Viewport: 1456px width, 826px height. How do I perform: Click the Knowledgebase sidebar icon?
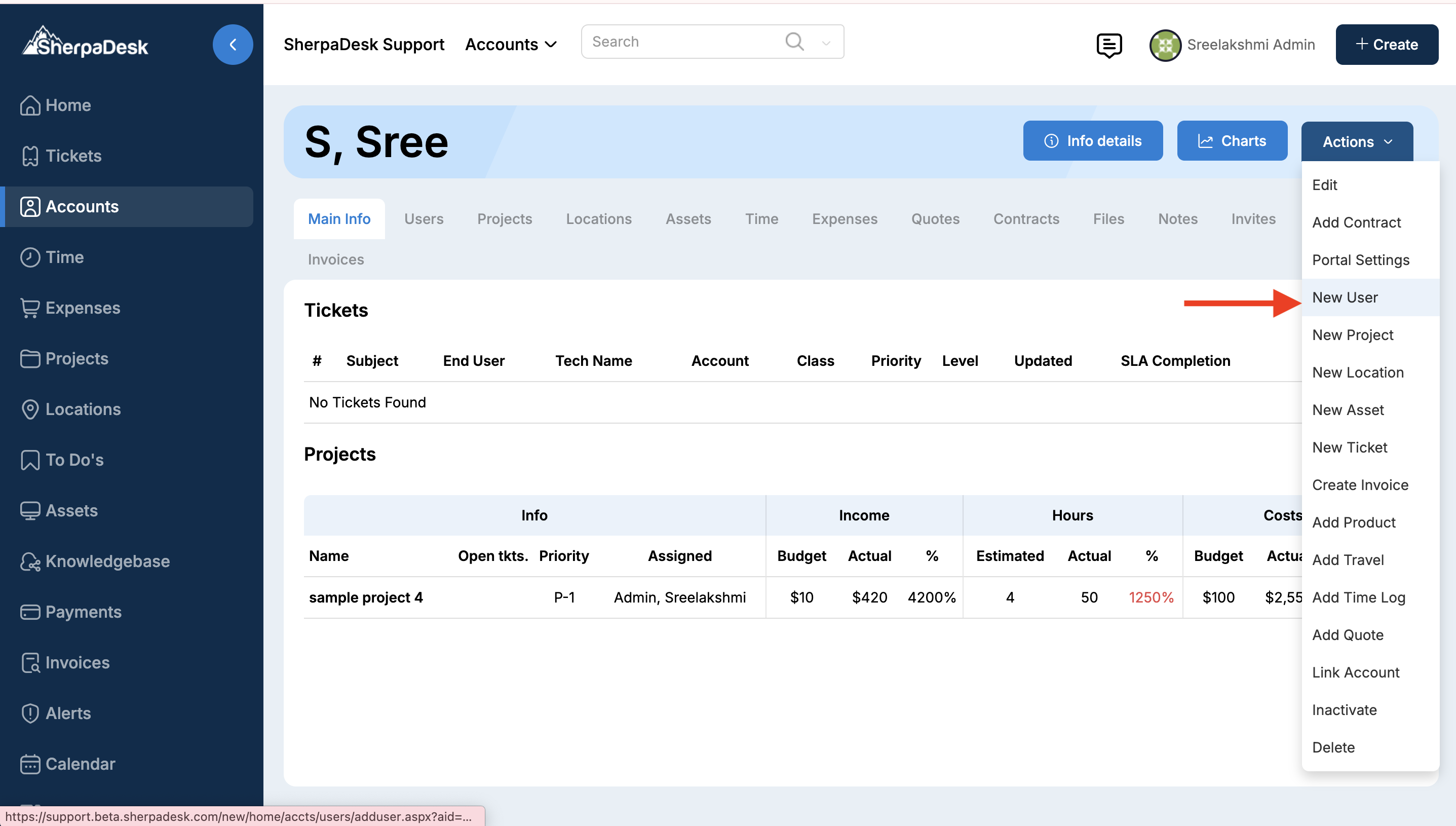(29, 561)
